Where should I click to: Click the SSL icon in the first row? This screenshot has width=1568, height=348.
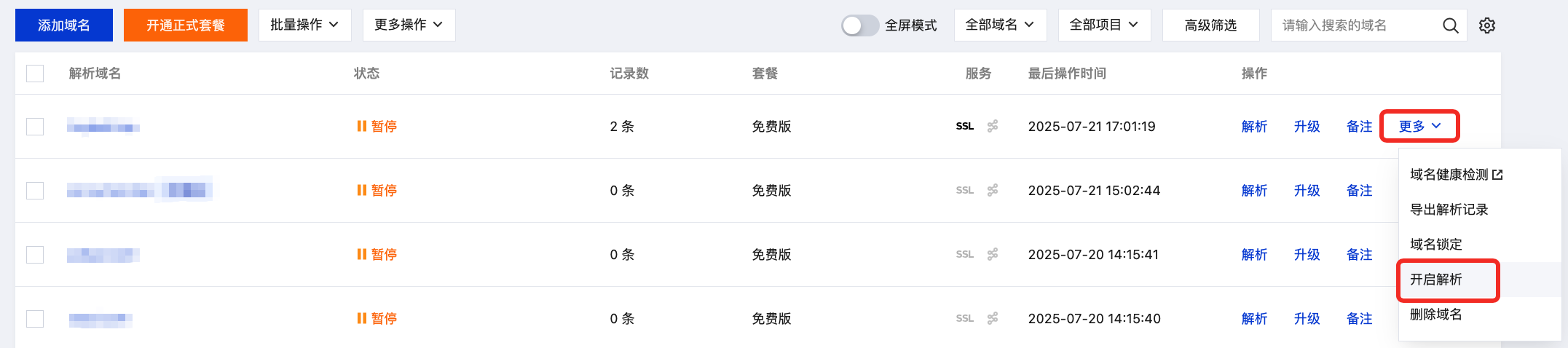coord(964,127)
